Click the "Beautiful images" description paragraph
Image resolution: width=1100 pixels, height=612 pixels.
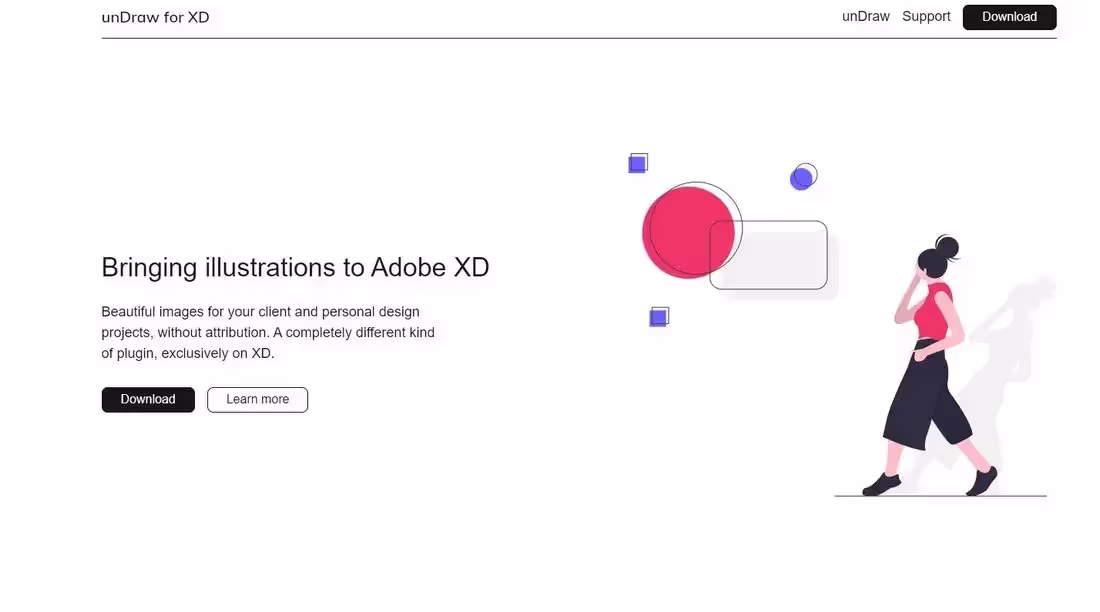point(268,332)
